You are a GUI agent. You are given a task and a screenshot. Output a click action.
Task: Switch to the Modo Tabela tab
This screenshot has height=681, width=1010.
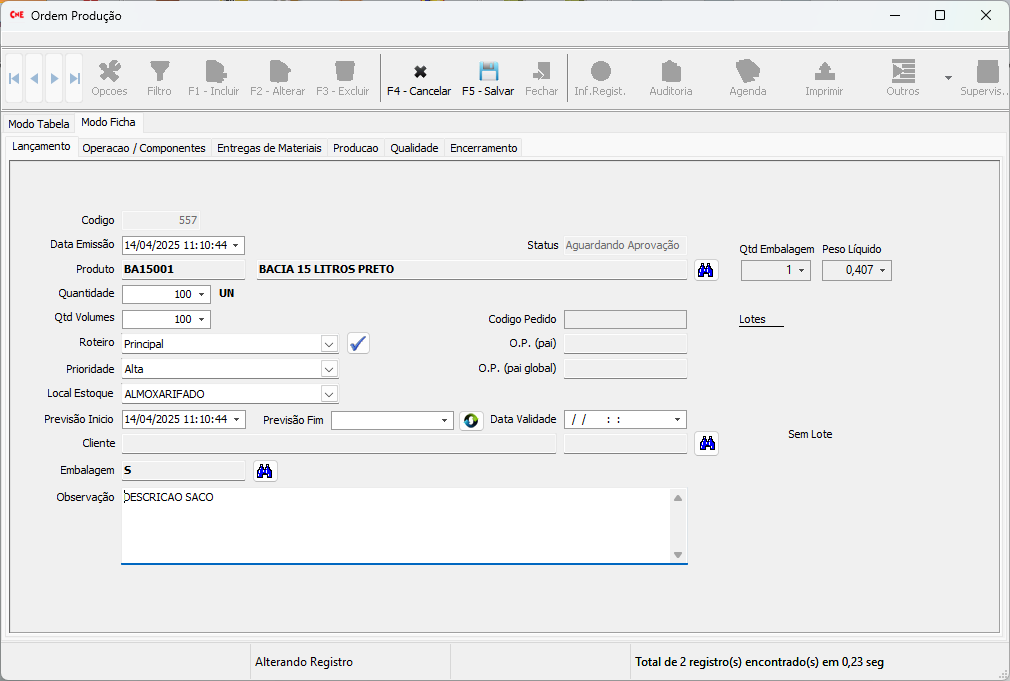tap(39, 124)
